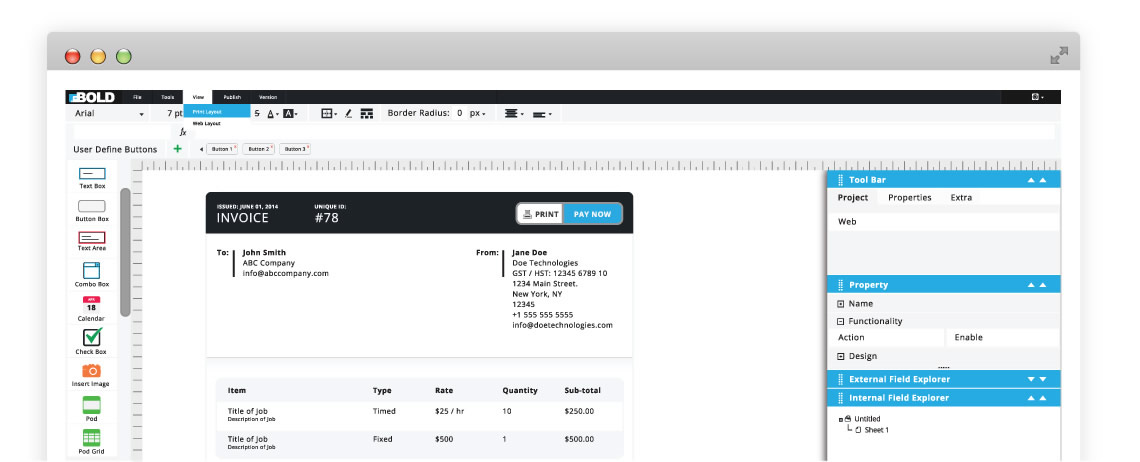Collapse the Functionality property group
The width and height of the screenshot is (1140, 462).
coord(840,322)
